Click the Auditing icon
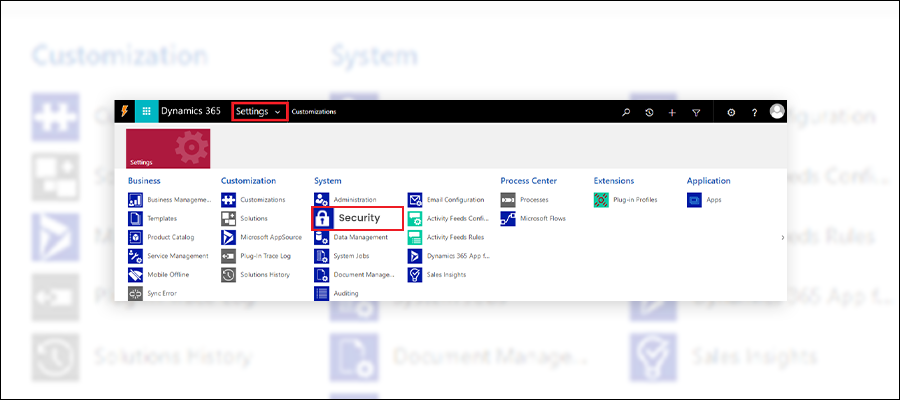 point(321,293)
